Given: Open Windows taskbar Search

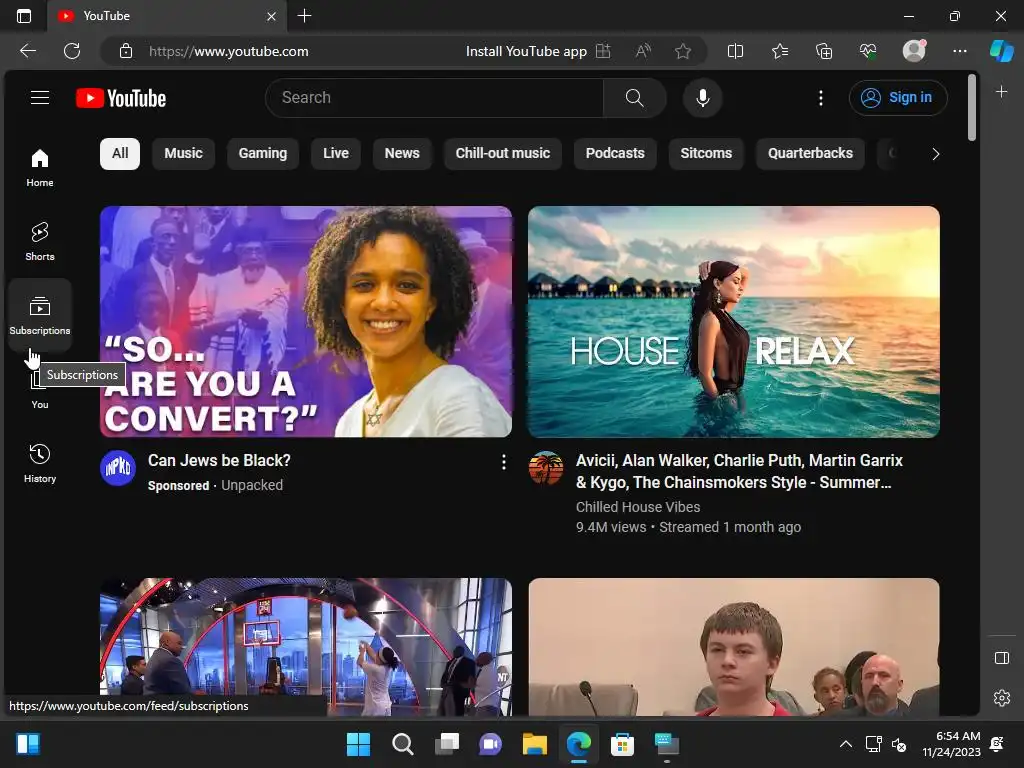Looking at the screenshot, I should click(x=402, y=744).
